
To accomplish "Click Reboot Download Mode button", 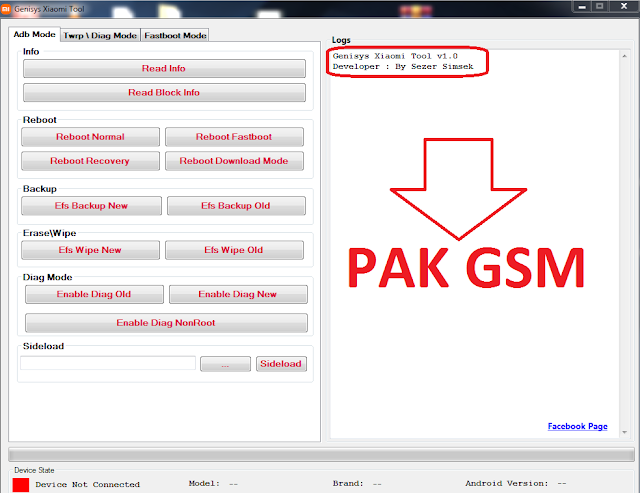I will click(234, 161).
